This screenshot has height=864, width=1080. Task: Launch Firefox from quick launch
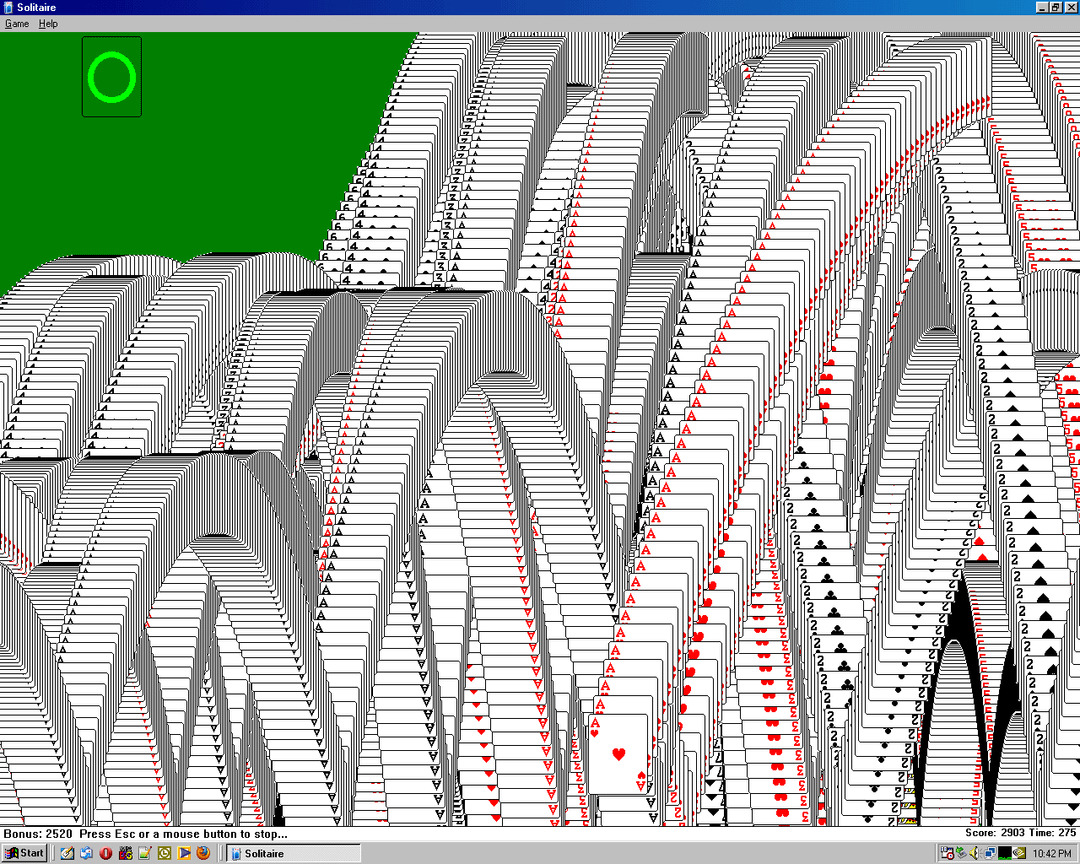(x=203, y=853)
